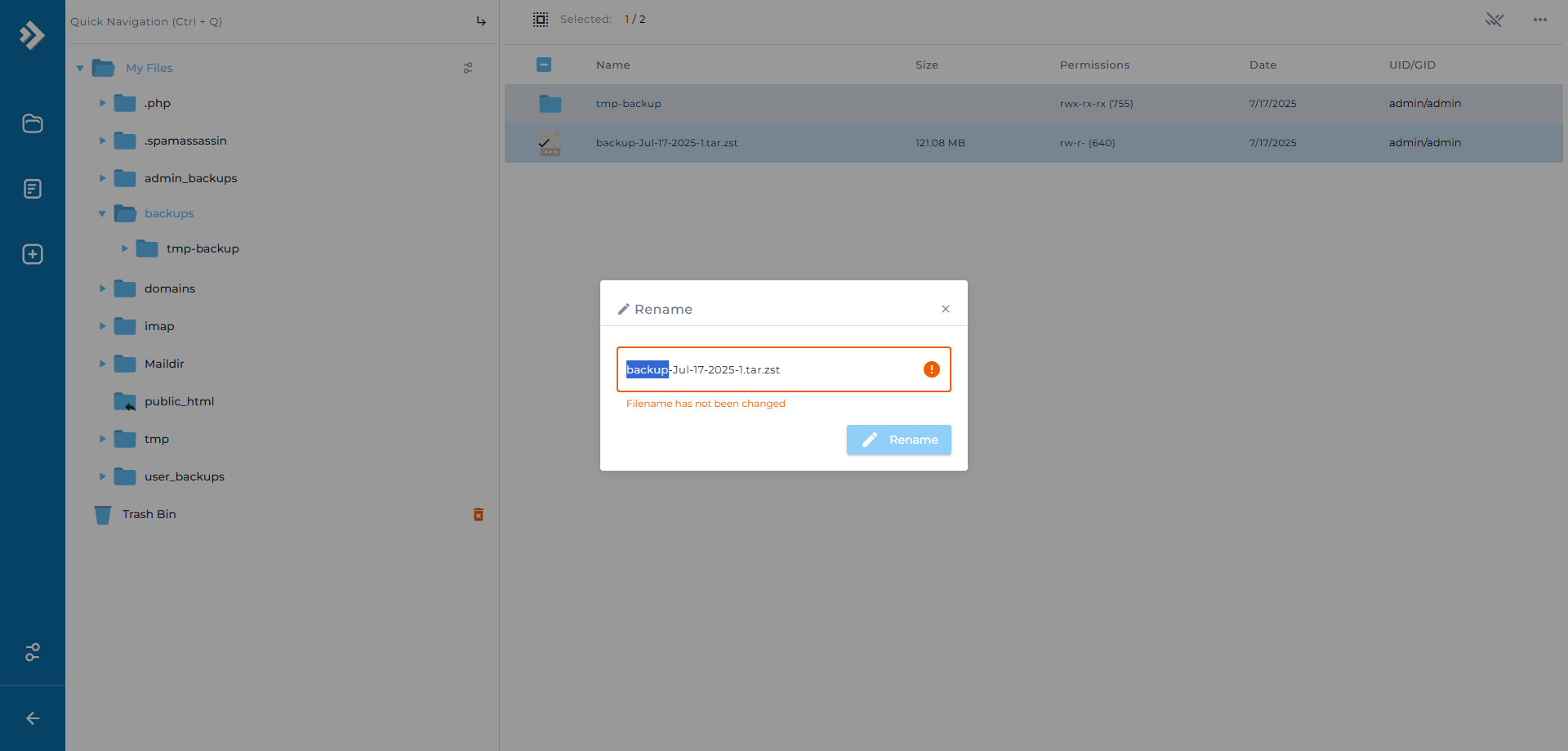
Task: Click the create-new plus icon in the sidebar
Action: pyautogui.click(x=32, y=254)
